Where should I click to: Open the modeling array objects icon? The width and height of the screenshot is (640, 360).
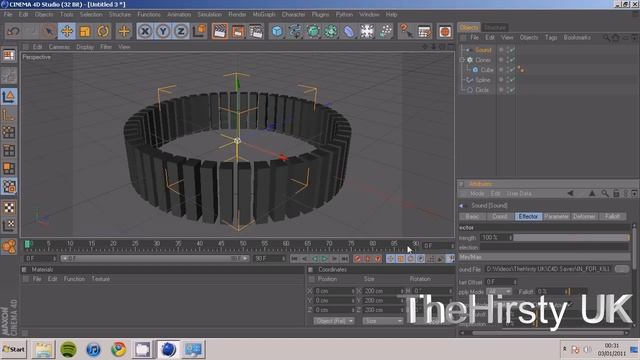pos(331,31)
